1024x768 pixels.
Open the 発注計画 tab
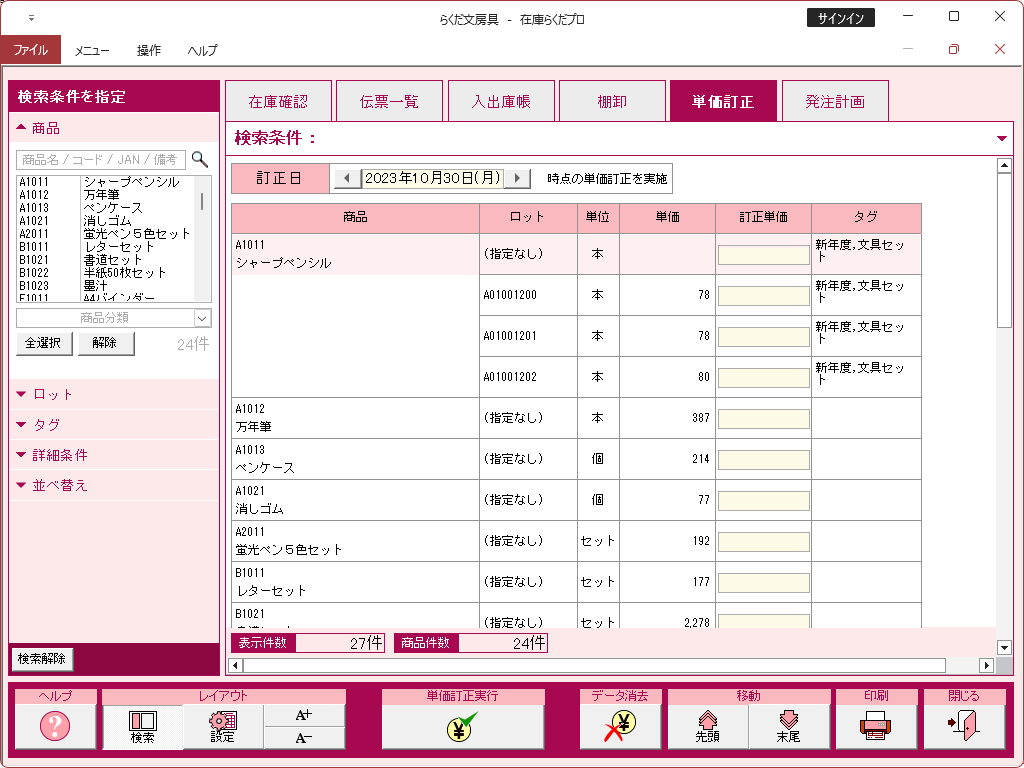pos(835,101)
